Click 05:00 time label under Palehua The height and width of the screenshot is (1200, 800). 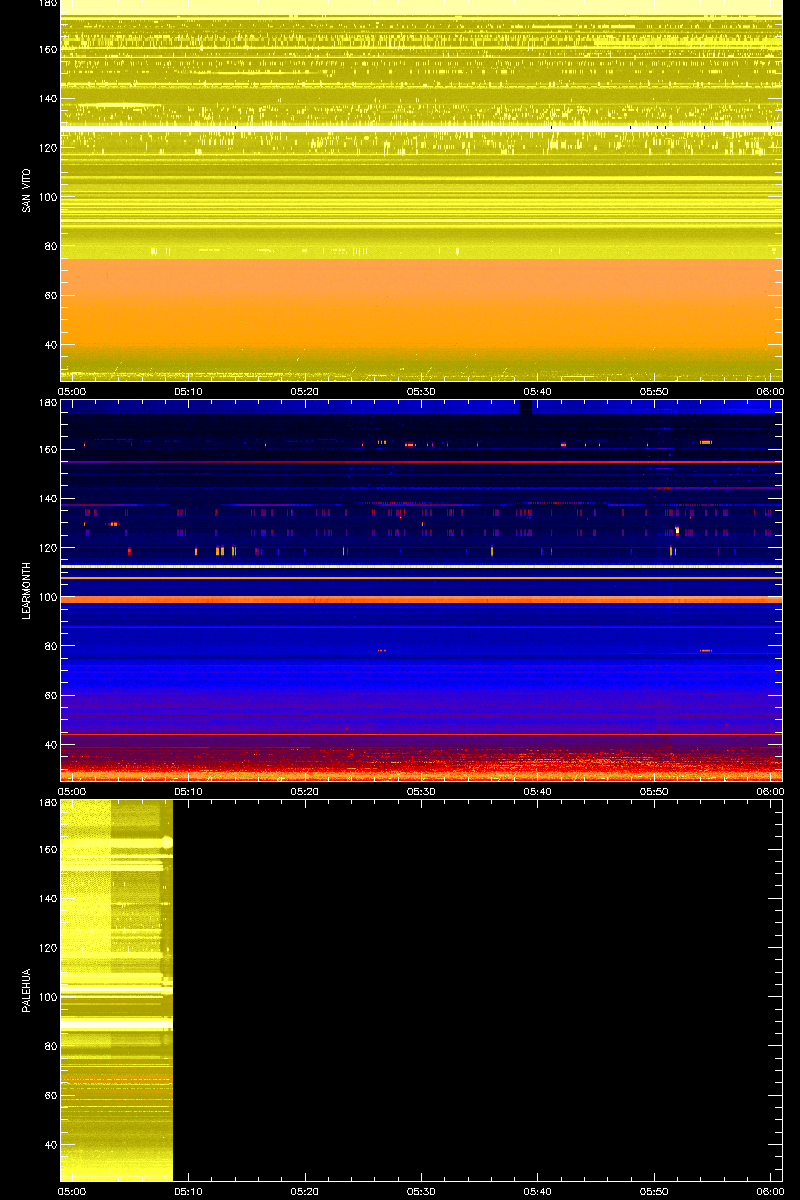(72, 1191)
